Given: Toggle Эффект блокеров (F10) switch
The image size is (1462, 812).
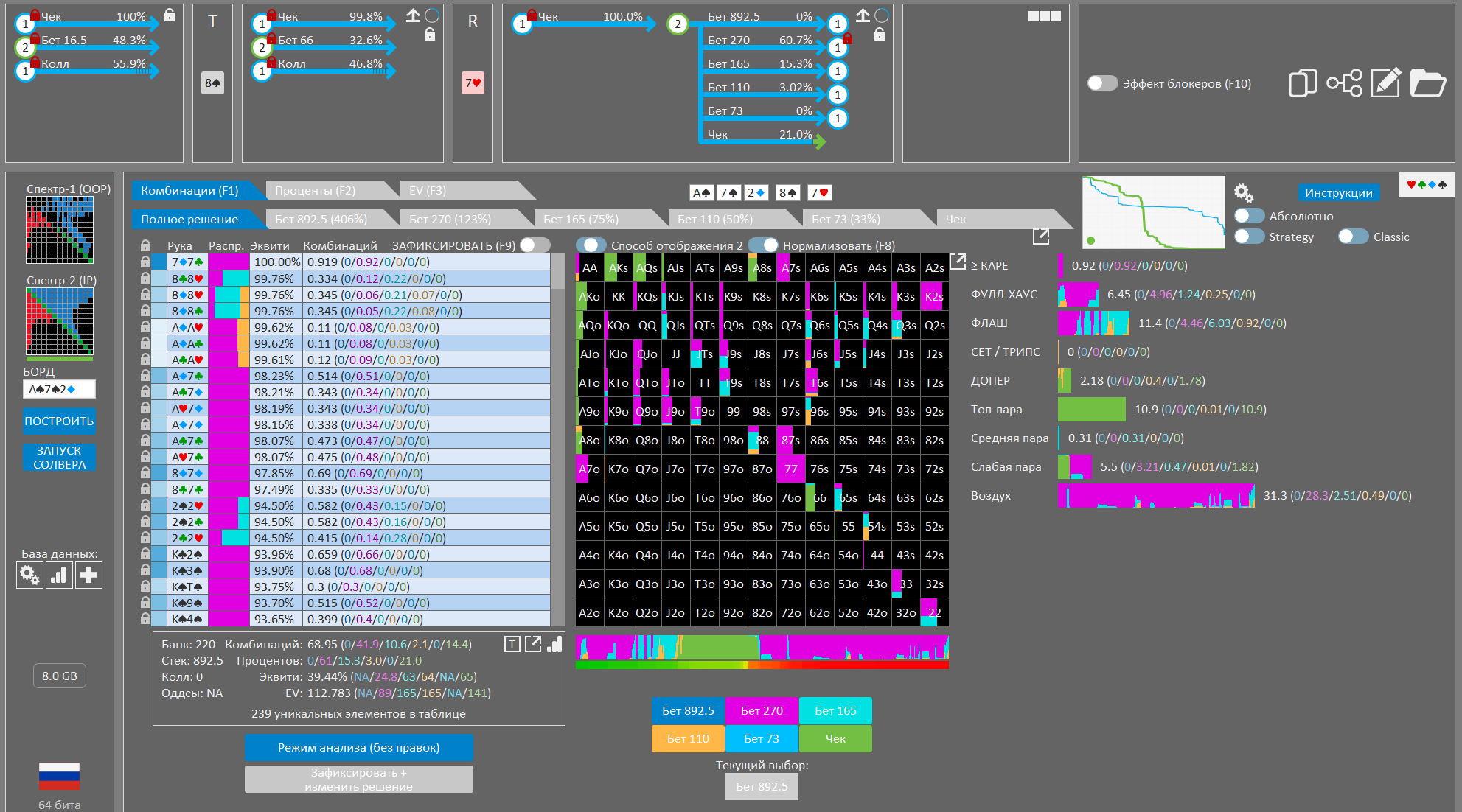Looking at the screenshot, I should click(x=1103, y=83).
